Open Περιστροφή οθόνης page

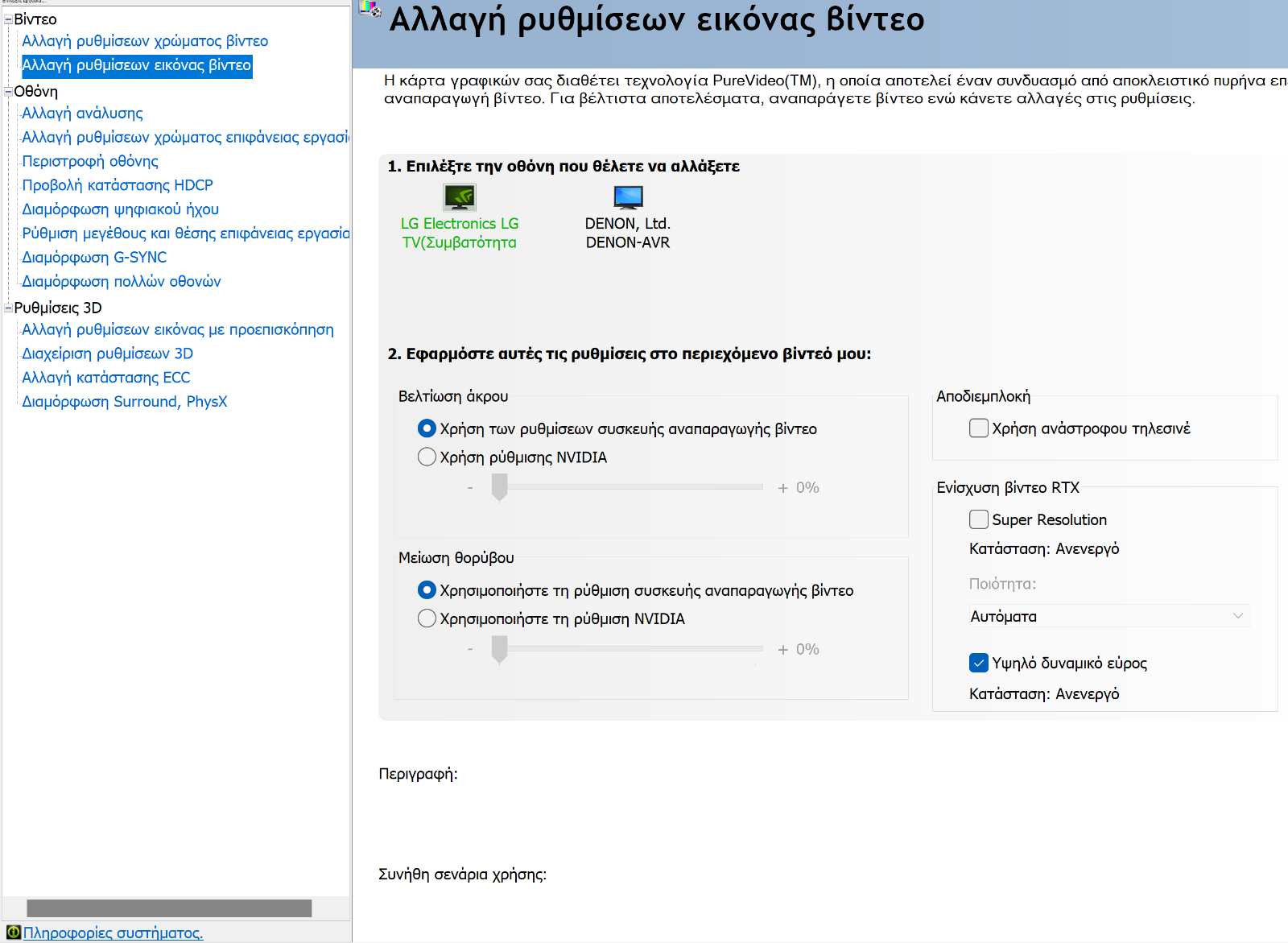[x=90, y=161]
